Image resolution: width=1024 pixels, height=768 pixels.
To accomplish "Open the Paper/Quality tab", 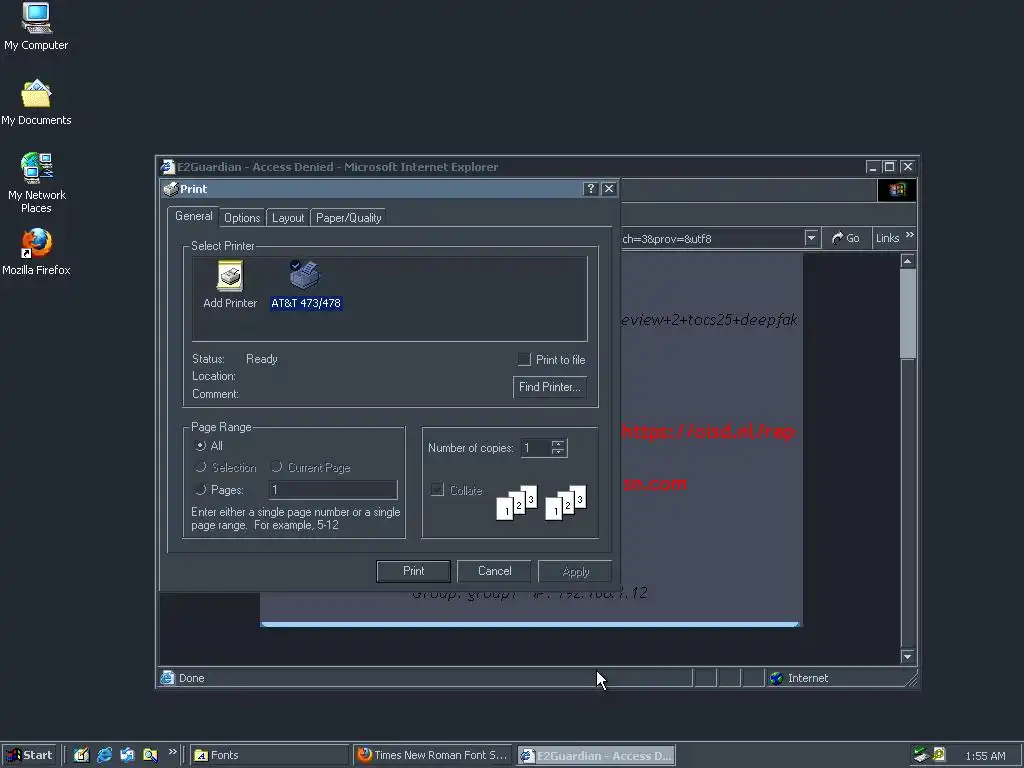I will click(349, 218).
